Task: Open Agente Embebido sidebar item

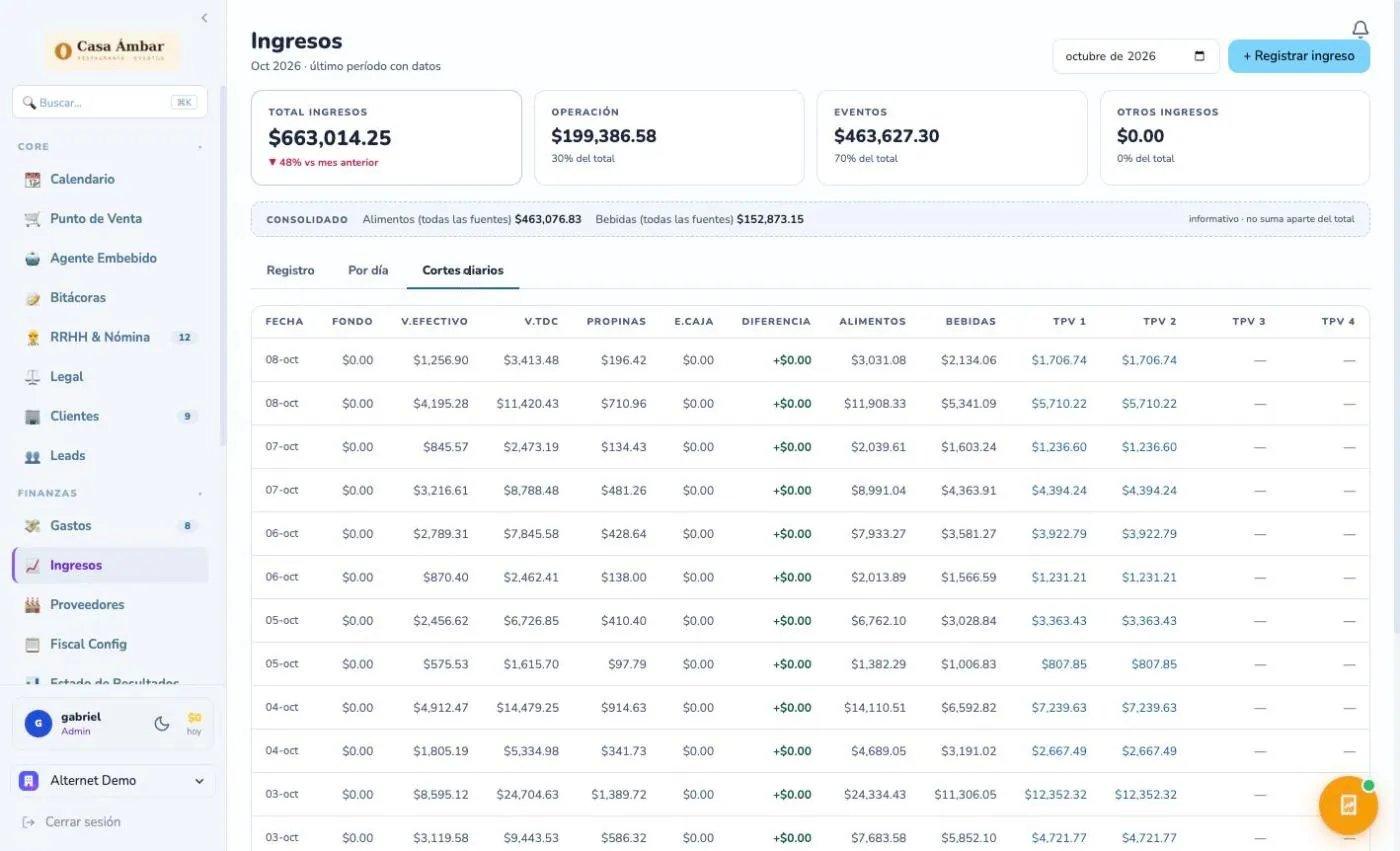Action: [110, 258]
